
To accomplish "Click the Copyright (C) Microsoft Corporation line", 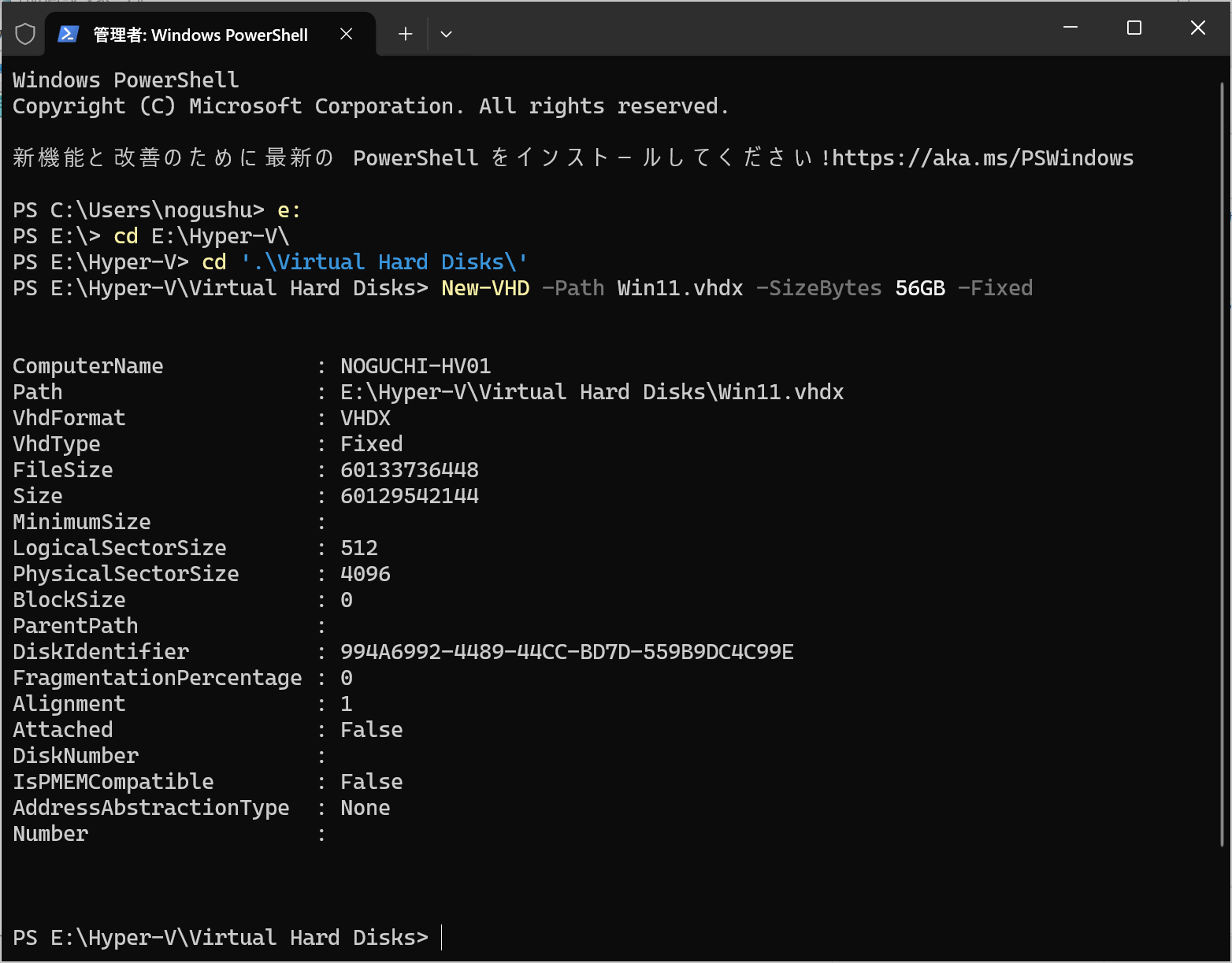I will (372, 106).
